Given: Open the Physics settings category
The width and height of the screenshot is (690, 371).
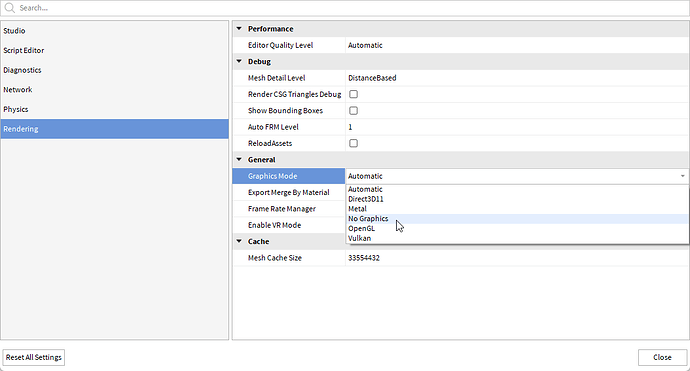Looking at the screenshot, I should point(114,109).
